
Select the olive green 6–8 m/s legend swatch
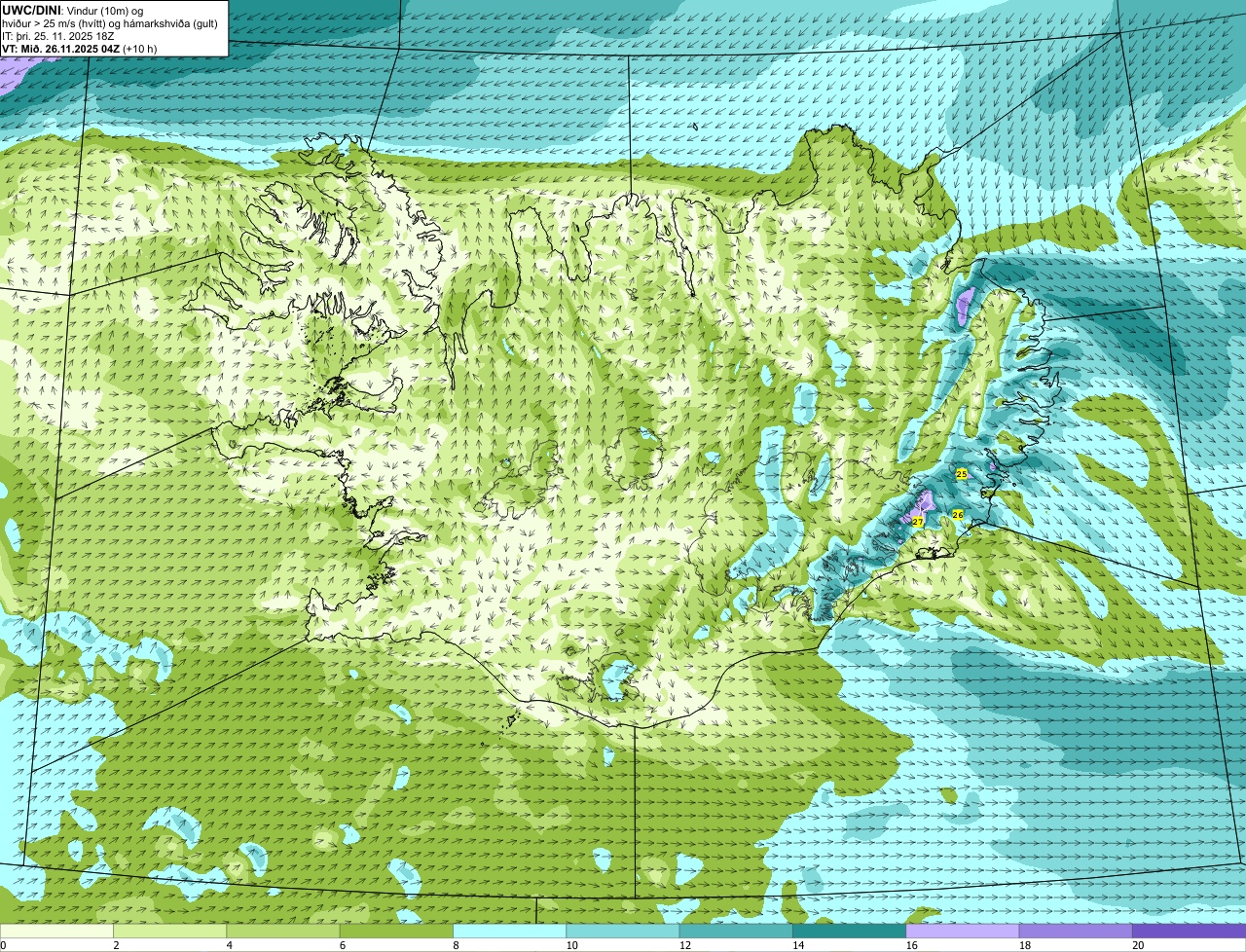396,931
